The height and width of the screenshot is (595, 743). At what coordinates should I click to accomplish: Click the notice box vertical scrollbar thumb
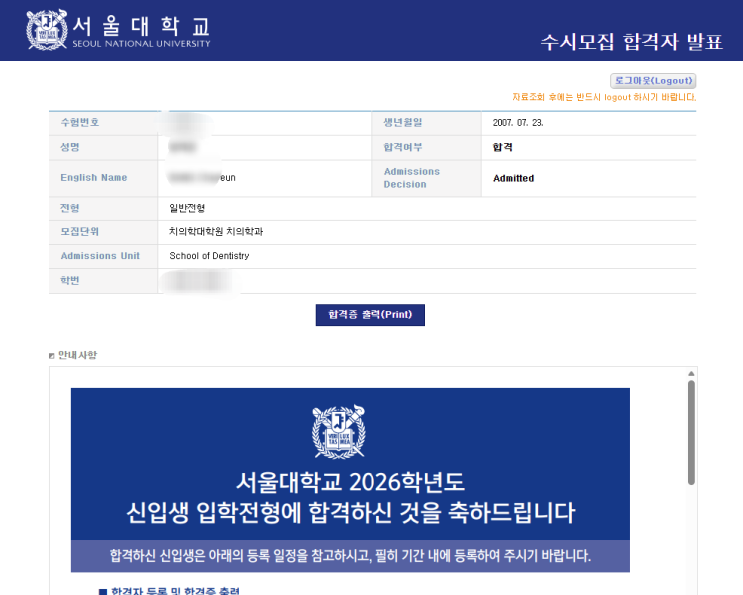691,432
